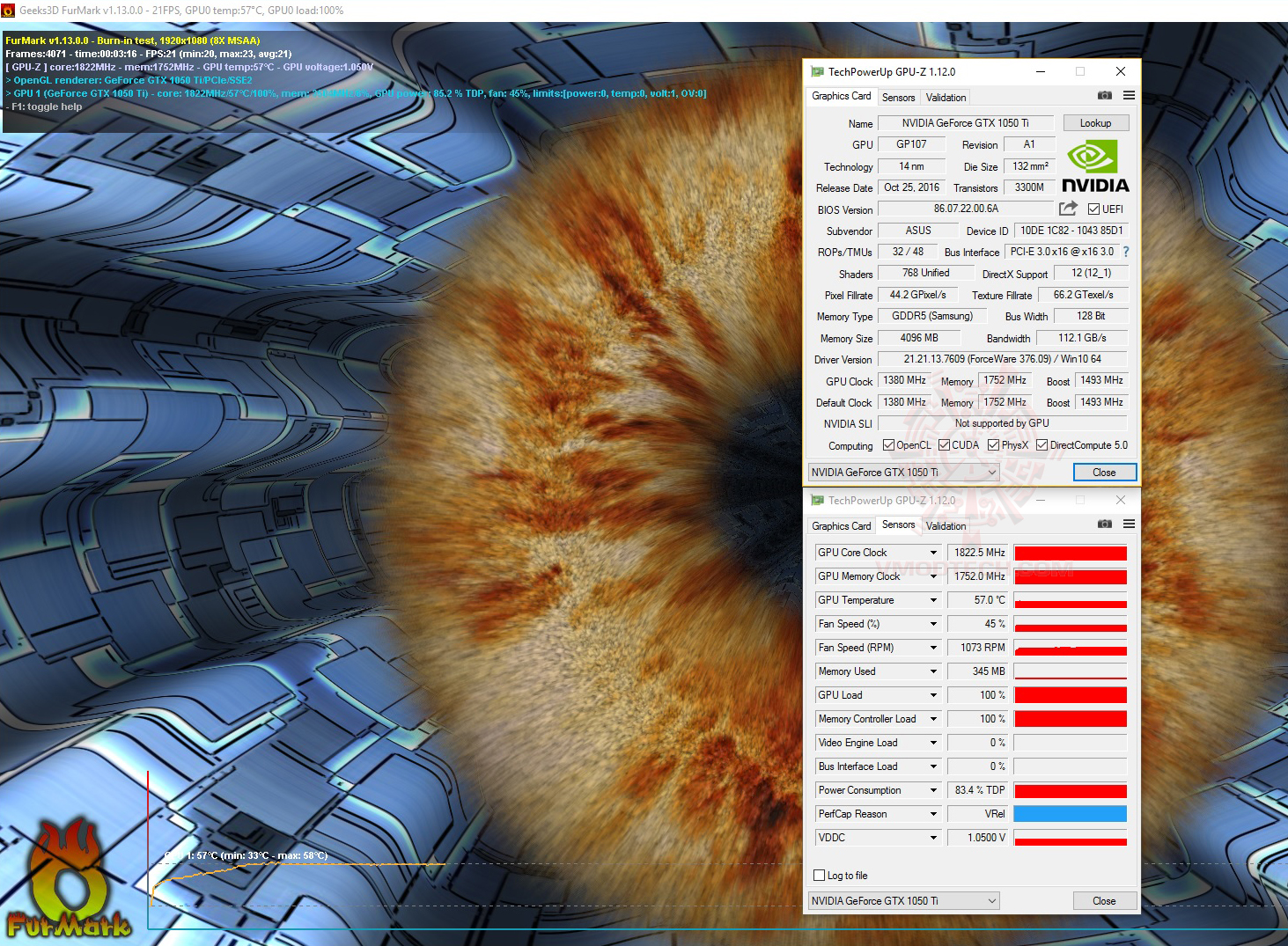Viewport: 1288px width, 946px height.
Task: Click the BIOS Version field "86.07.22.00.6A"
Action: [x=966, y=209]
